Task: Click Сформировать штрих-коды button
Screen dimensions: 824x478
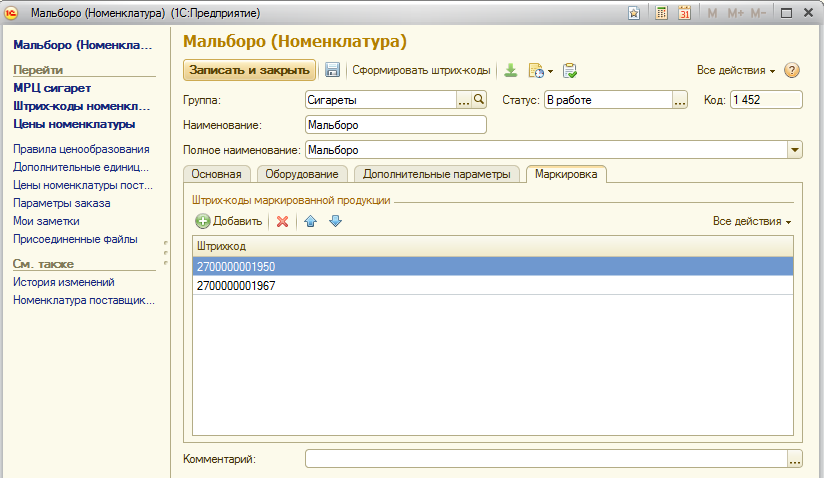Action: tap(421, 70)
